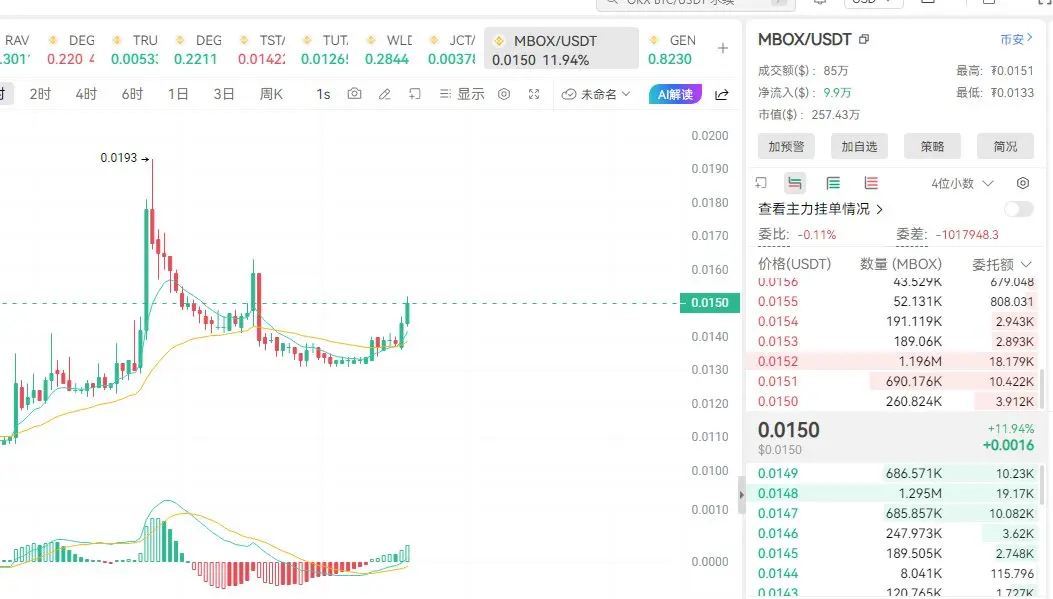Click the pop-out window icon in order book toolbar
The height and width of the screenshot is (599, 1053).
point(761,183)
